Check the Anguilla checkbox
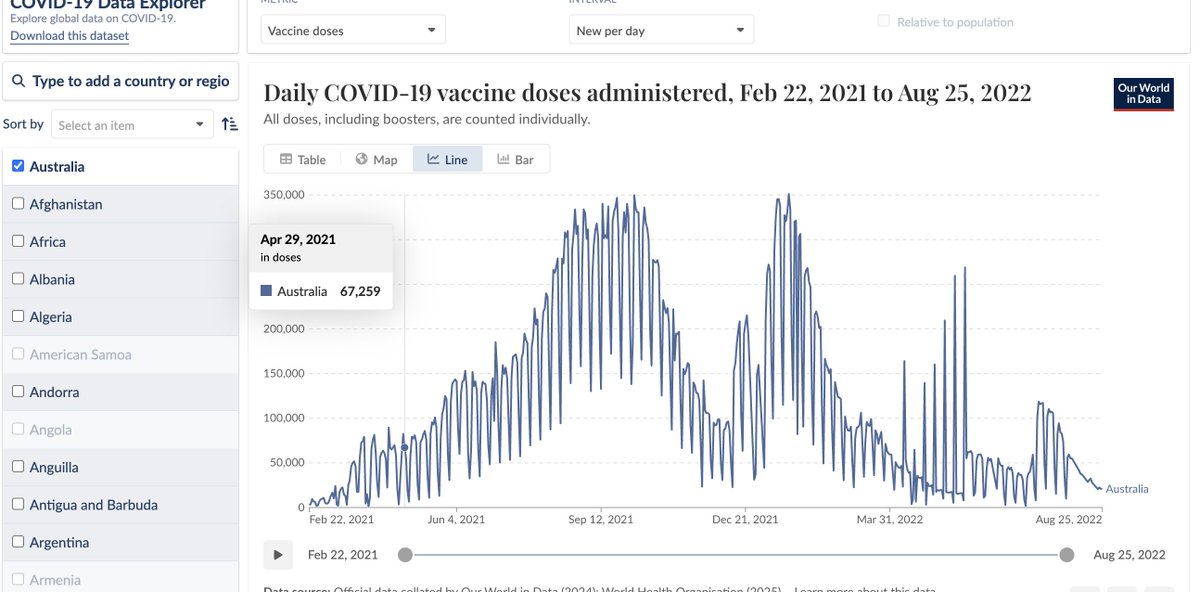This screenshot has height=592, width=1200. click(18, 466)
